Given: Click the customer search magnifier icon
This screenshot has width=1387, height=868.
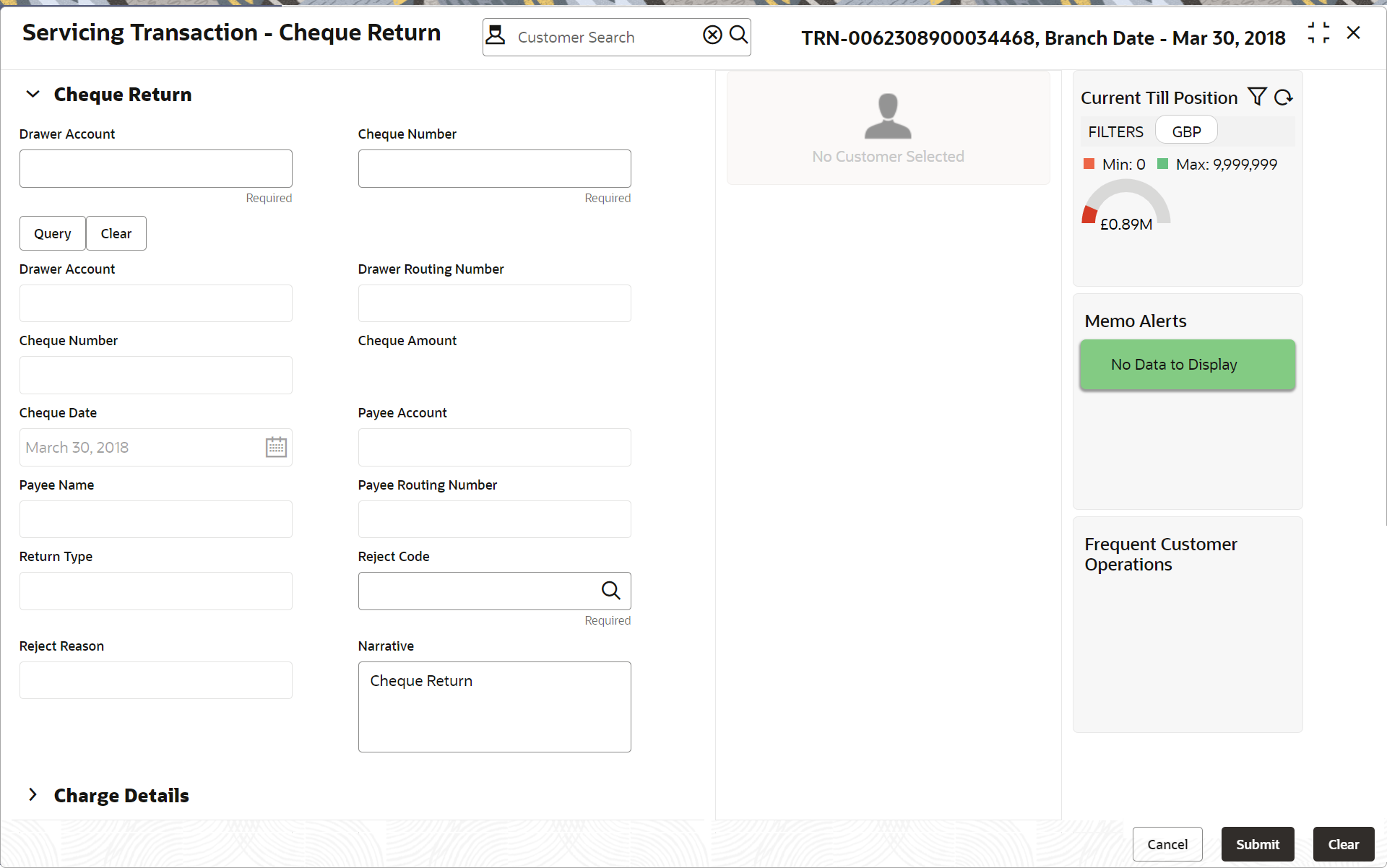Looking at the screenshot, I should click(738, 35).
